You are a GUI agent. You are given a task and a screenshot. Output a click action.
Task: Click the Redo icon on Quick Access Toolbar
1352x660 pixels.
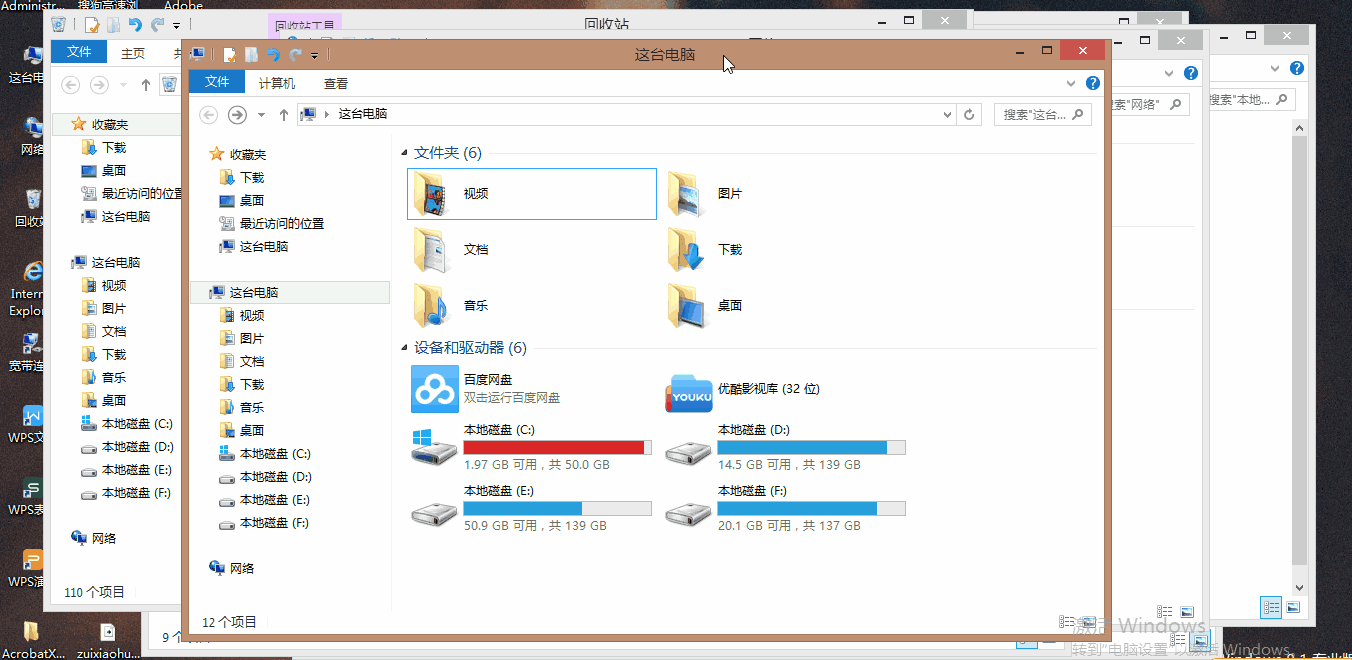click(x=295, y=55)
